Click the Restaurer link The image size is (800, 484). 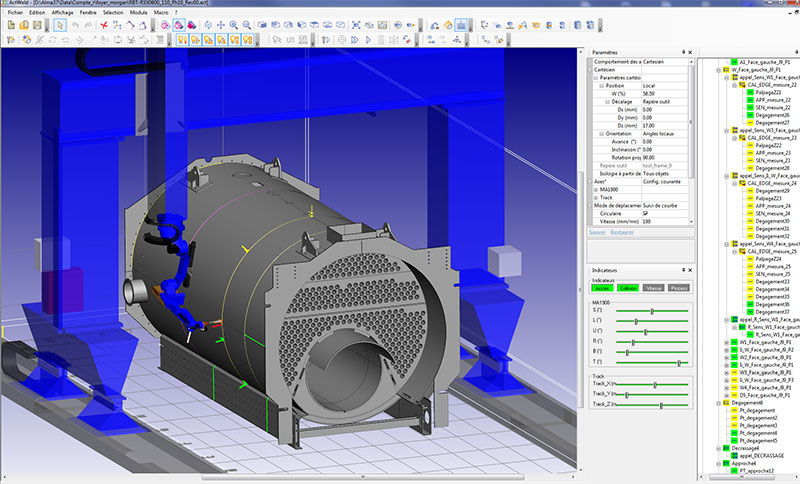click(x=622, y=231)
